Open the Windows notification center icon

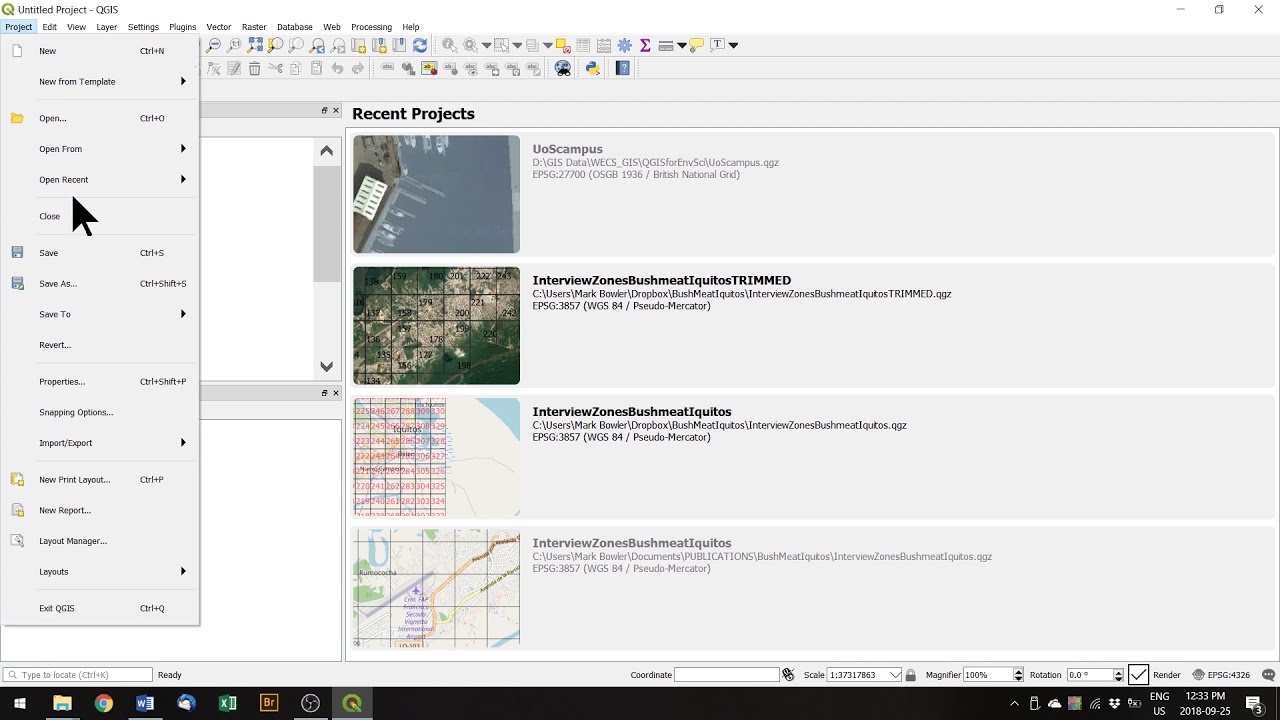click(1256, 703)
